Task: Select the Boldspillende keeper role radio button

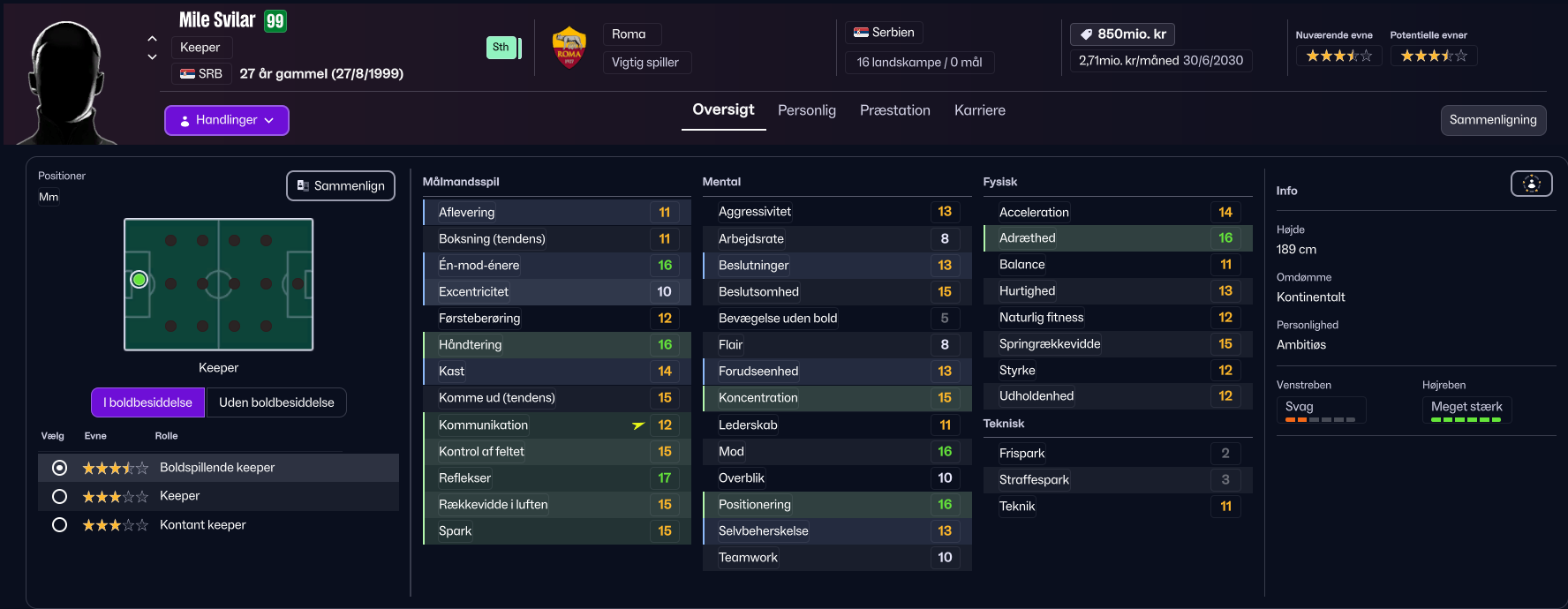Action: pyautogui.click(x=59, y=468)
